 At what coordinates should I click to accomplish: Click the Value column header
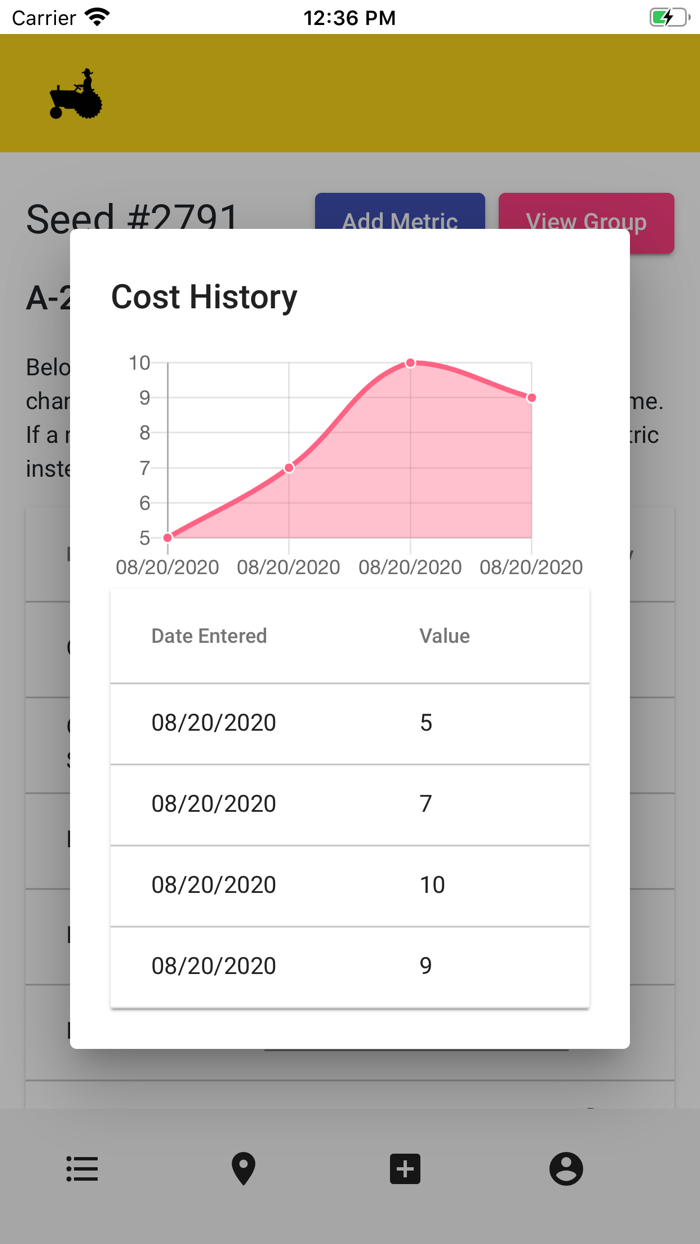point(444,636)
